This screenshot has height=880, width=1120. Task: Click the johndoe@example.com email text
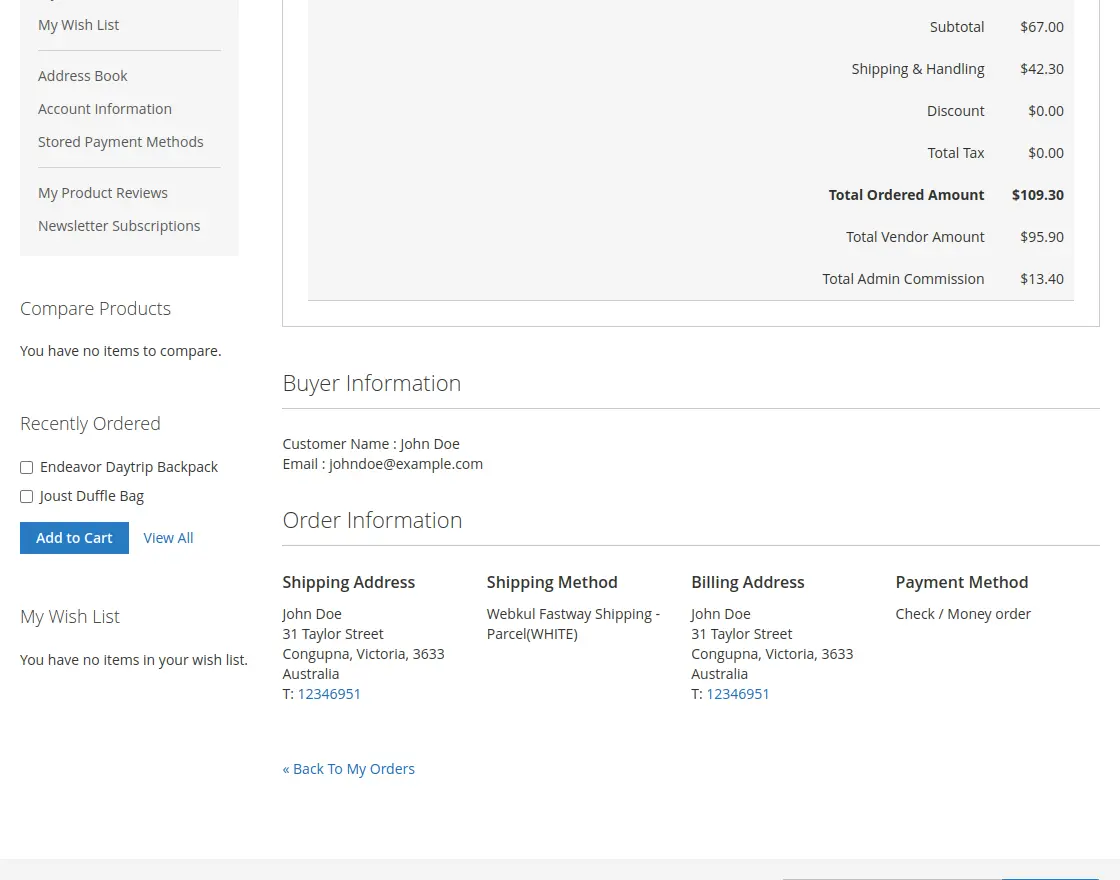(406, 464)
